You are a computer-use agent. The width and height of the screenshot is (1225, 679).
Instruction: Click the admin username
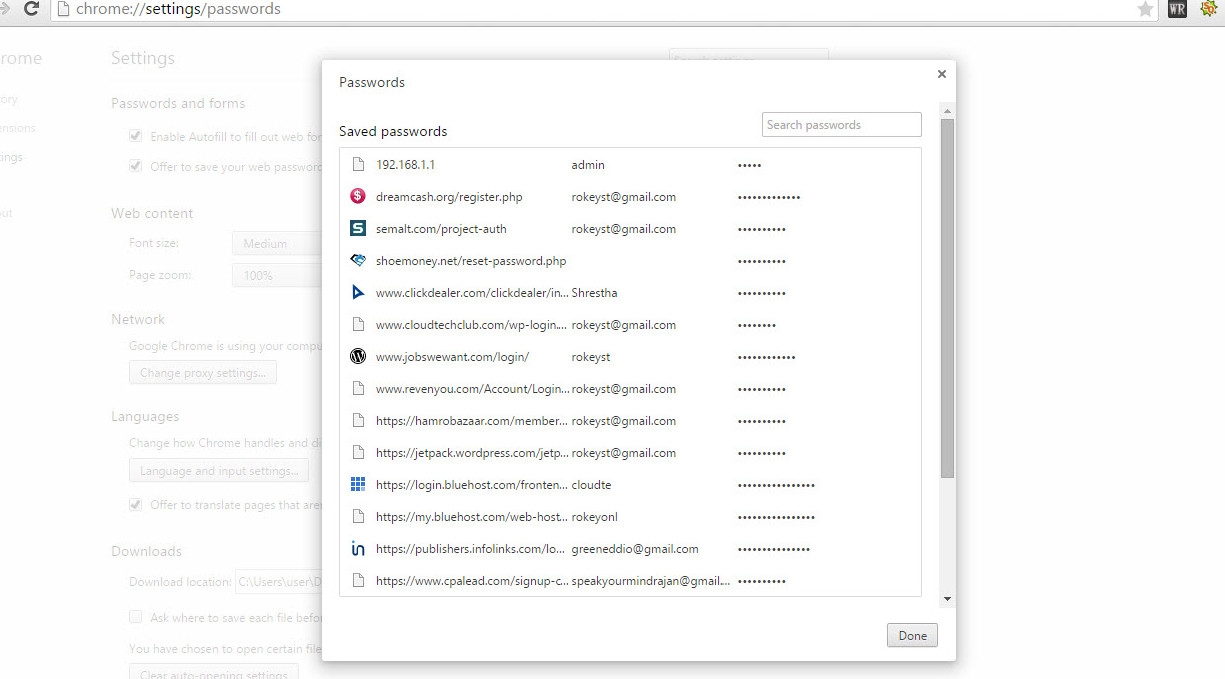[588, 165]
